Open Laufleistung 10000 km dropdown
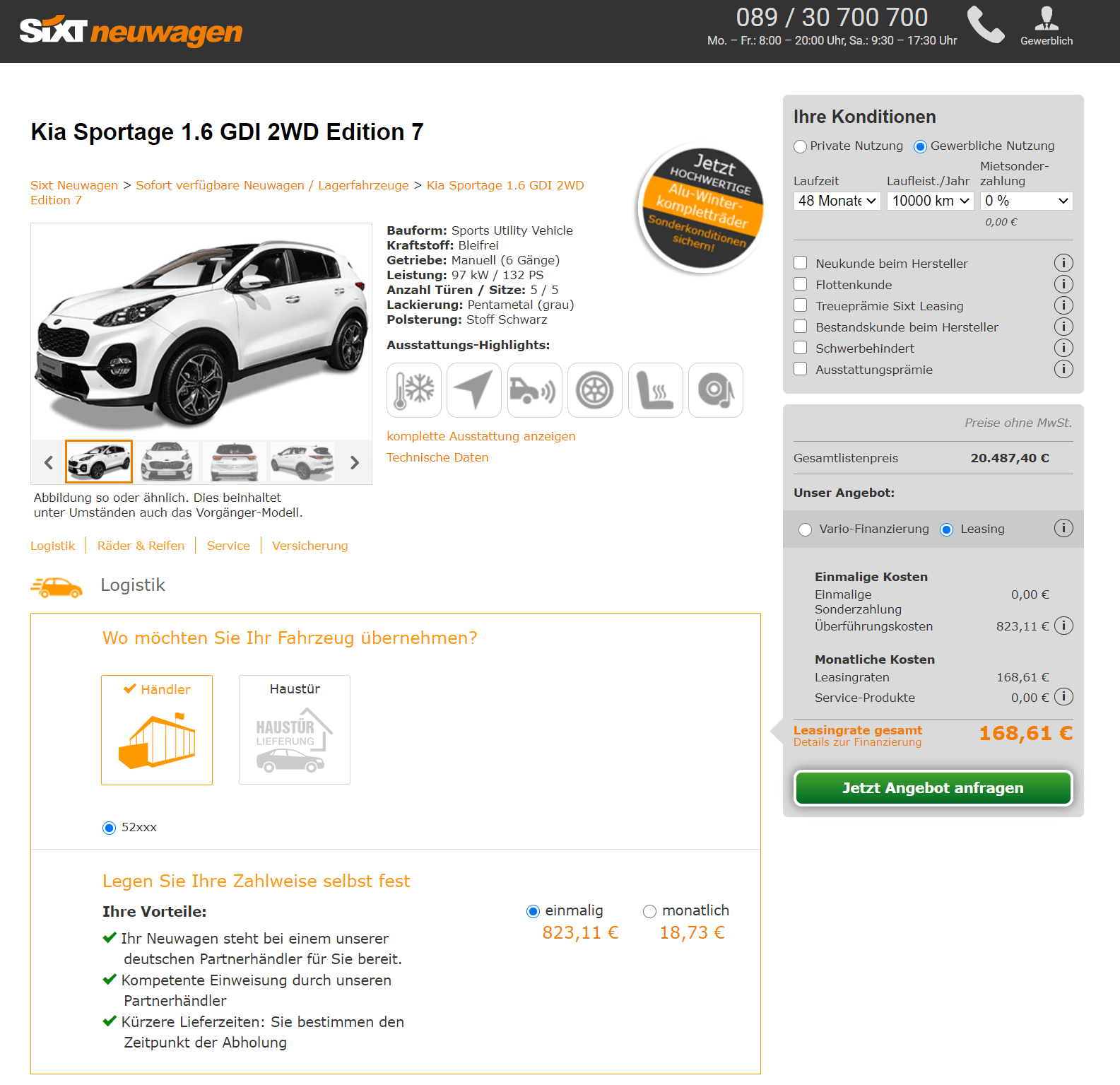The image size is (1120, 1085). point(931,201)
